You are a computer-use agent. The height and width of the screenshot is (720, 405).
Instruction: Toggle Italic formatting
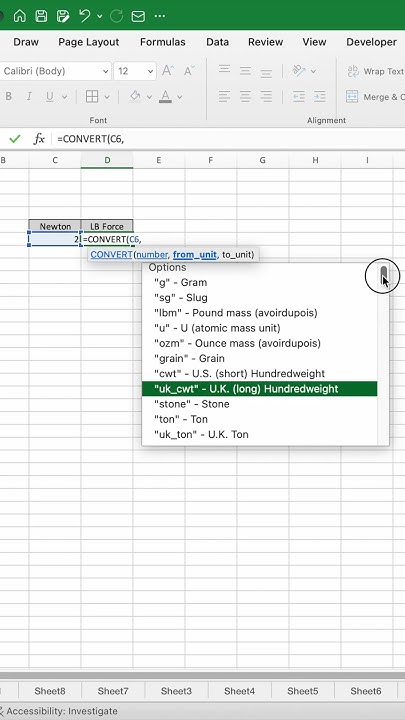pyautogui.click(x=29, y=96)
